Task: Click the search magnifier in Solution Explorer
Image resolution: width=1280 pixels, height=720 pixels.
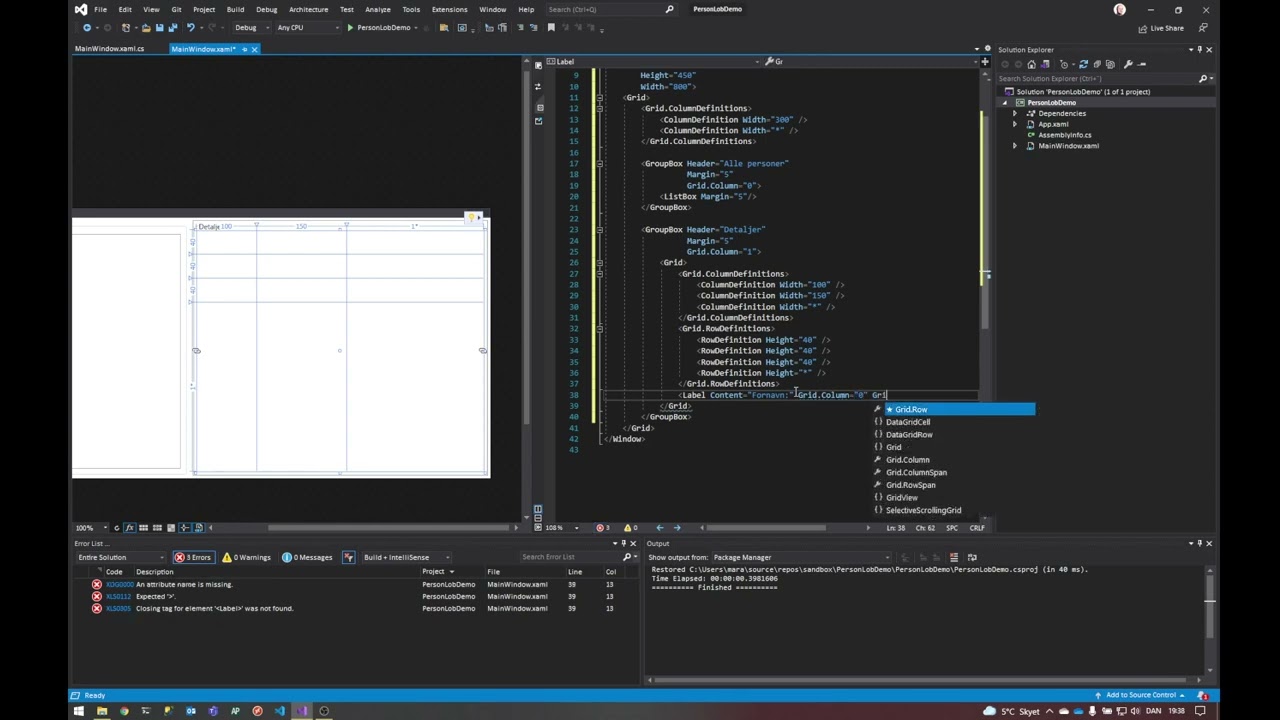Action: [1203, 78]
